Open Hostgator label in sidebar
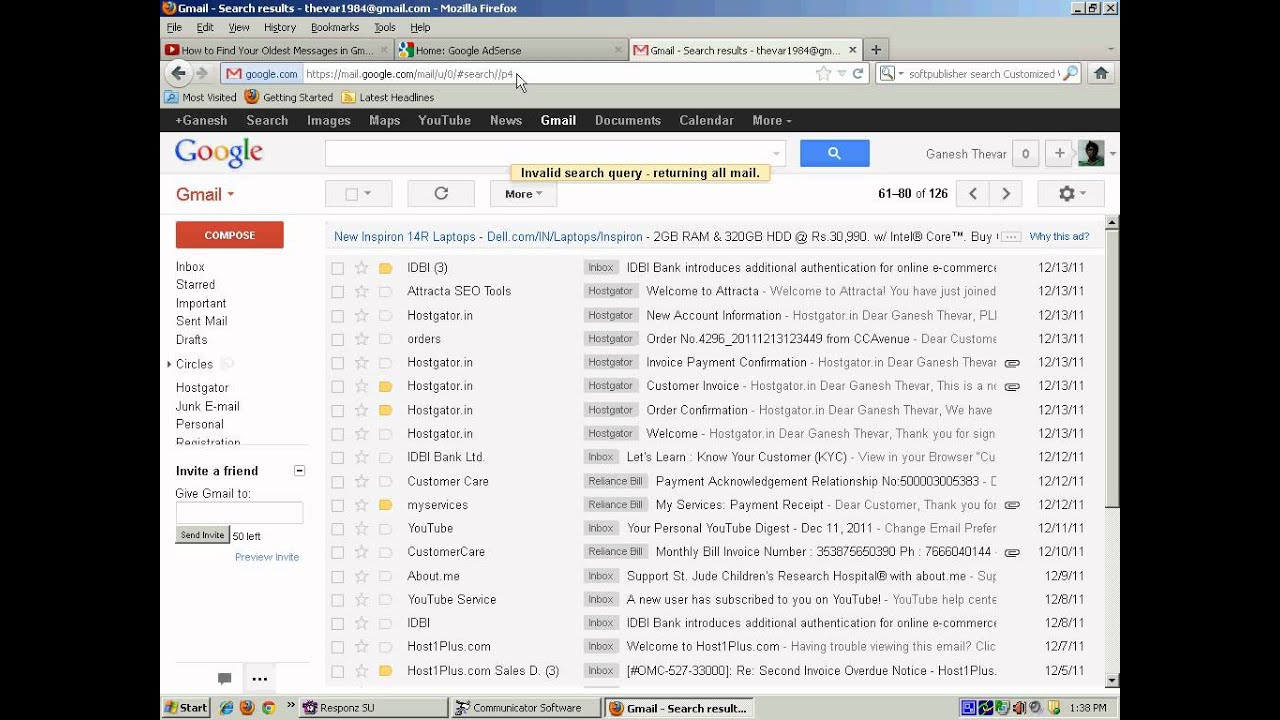The width and height of the screenshot is (1280, 720). (x=202, y=388)
